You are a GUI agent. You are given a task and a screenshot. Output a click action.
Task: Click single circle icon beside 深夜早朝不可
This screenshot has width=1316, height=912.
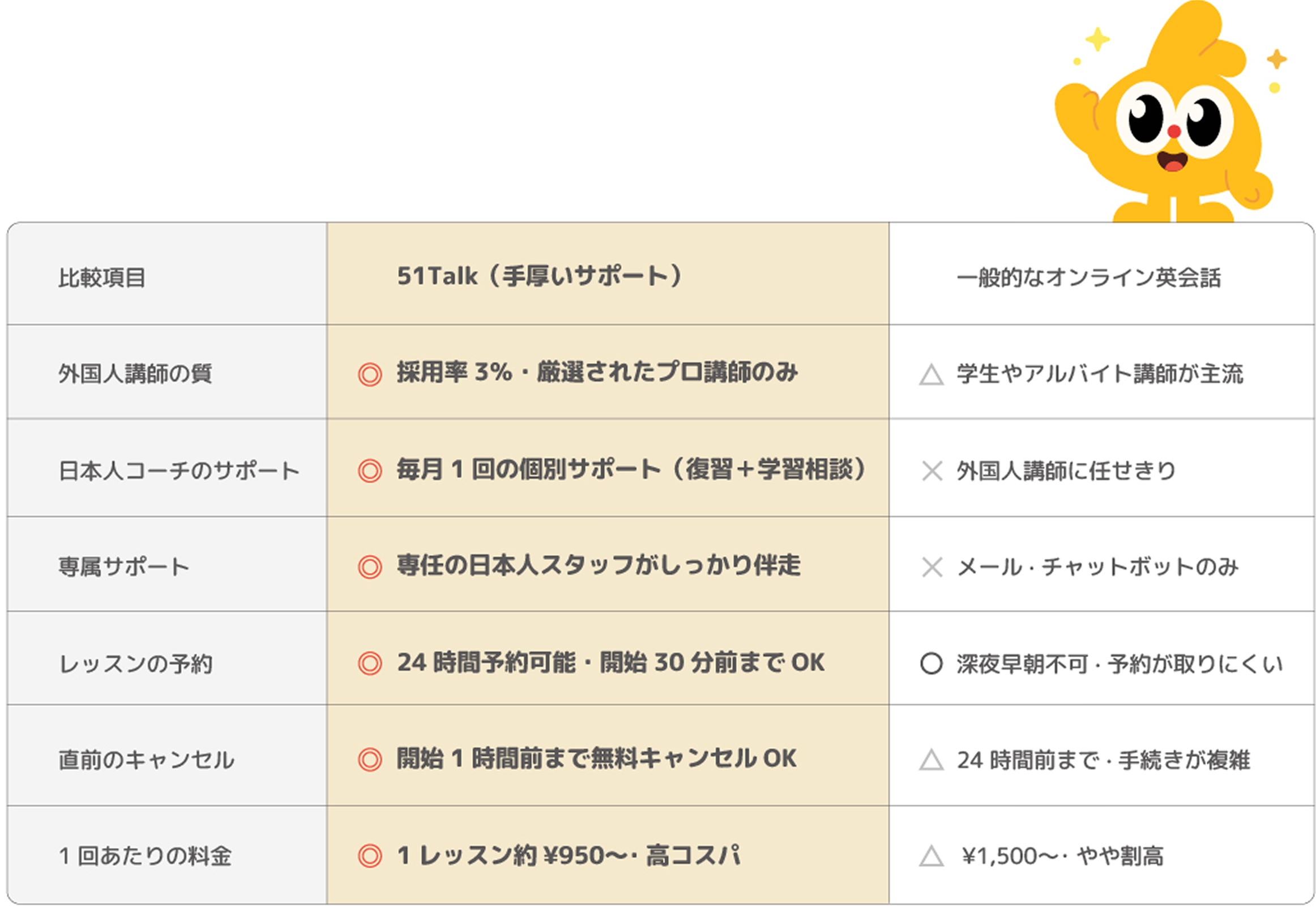(x=931, y=663)
